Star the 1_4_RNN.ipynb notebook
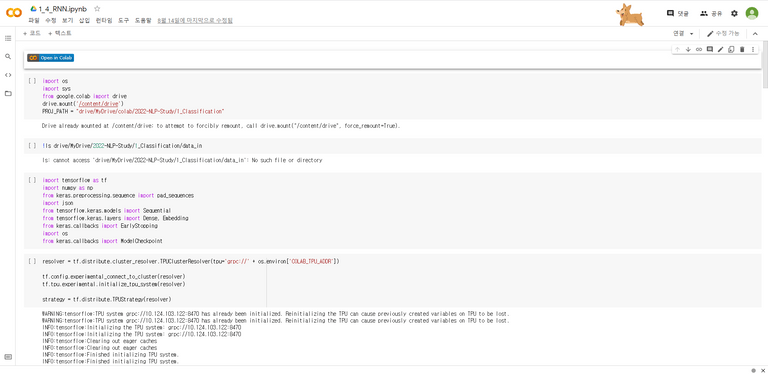This screenshot has width=768, height=374. pos(97,9)
